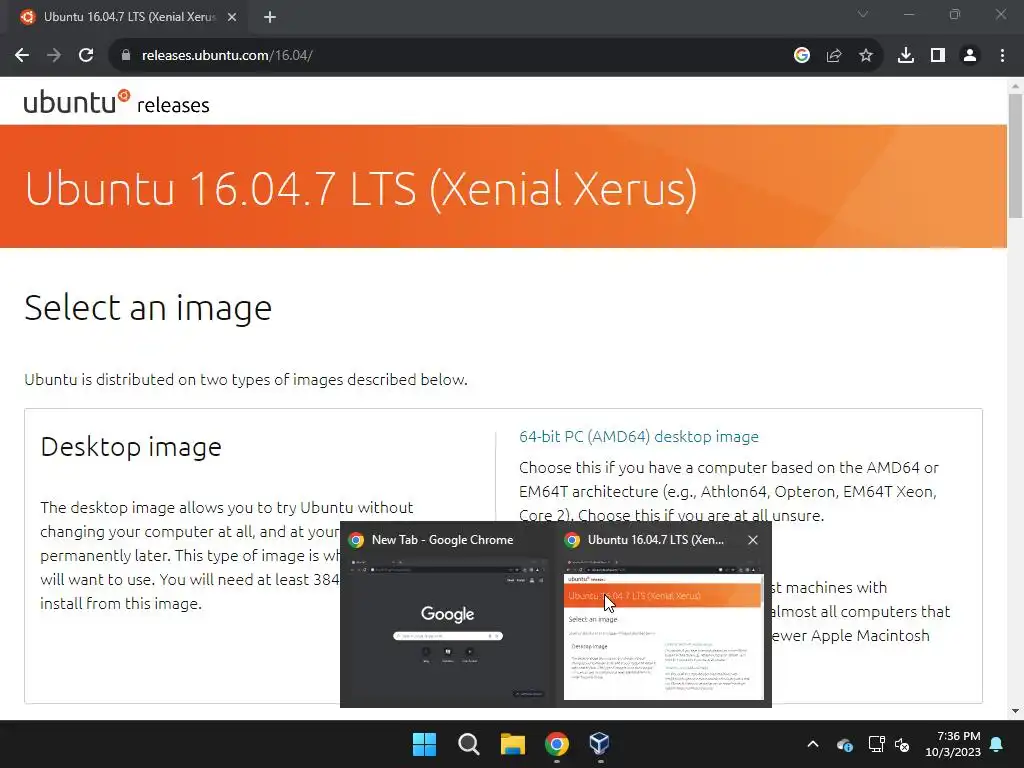Click the page vertical scrollbar thumb
This screenshot has height=768, width=1024.
[x=1015, y=155]
